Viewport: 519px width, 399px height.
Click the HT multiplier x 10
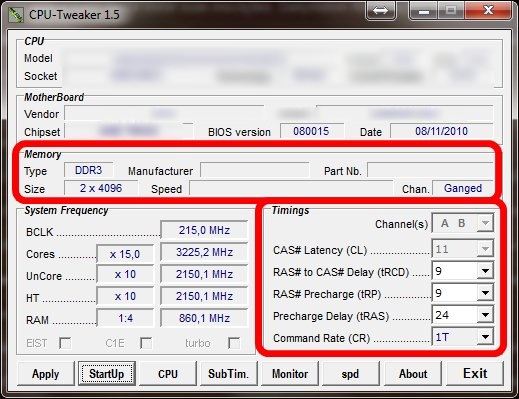(x=125, y=296)
